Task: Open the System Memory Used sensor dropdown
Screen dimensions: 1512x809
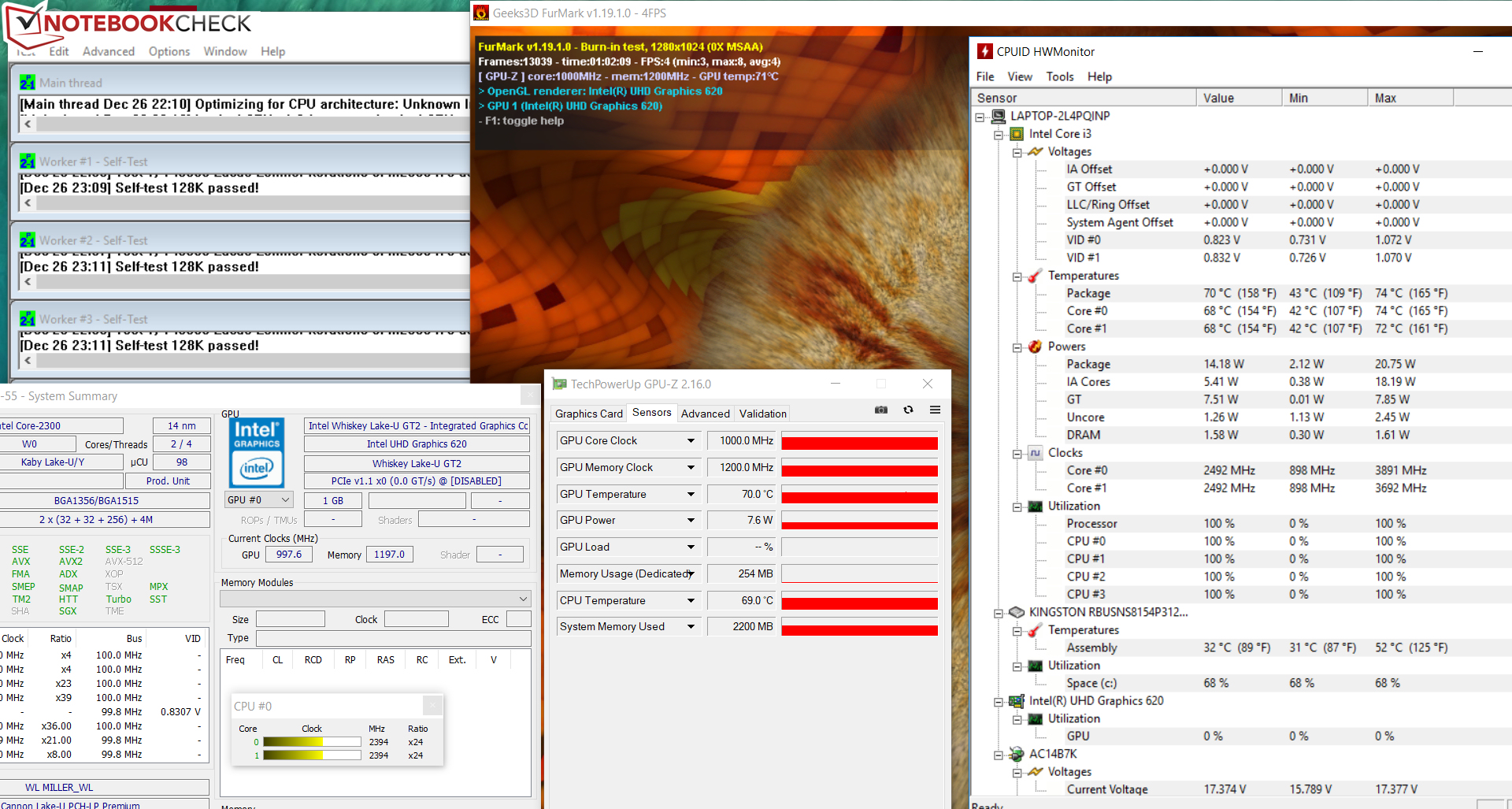Action: pyautogui.click(x=691, y=626)
